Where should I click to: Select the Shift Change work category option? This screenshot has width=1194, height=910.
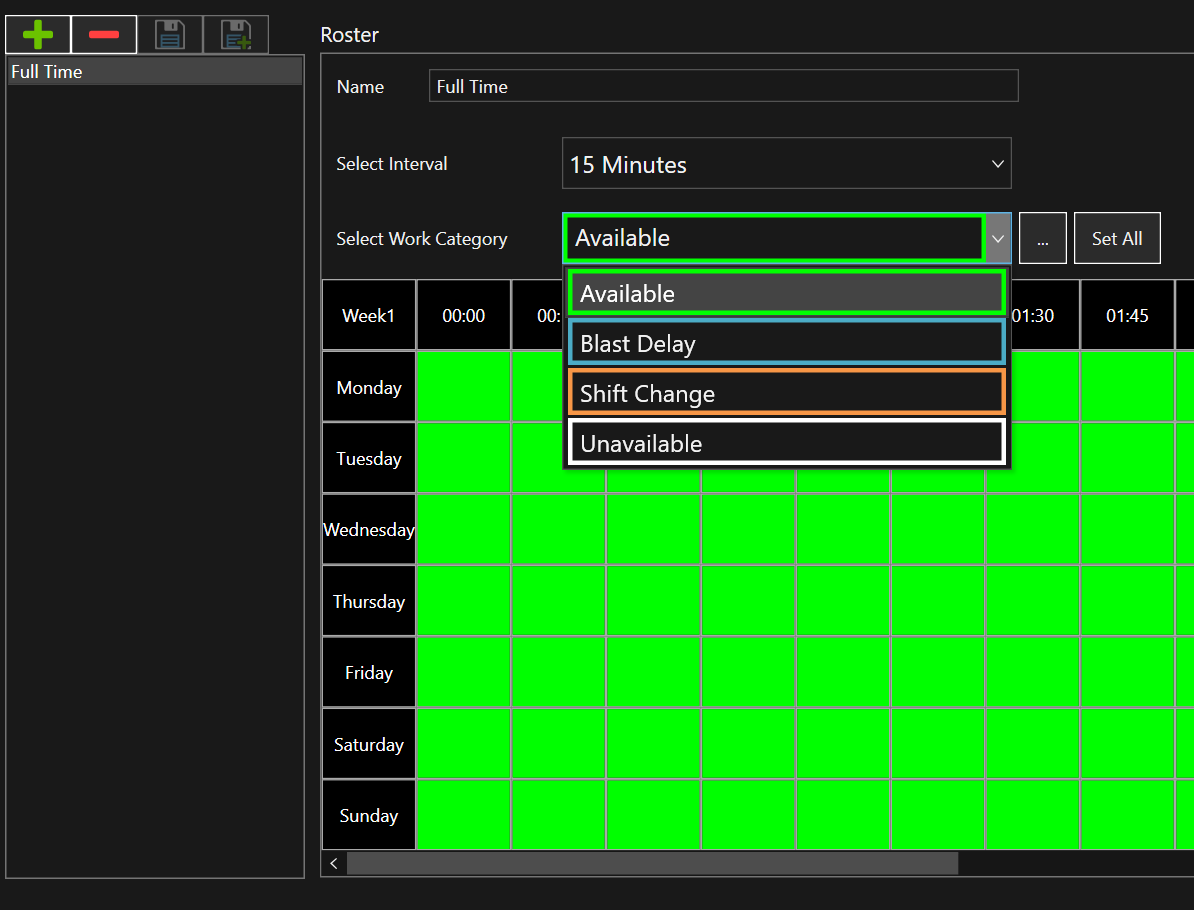click(x=786, y=394)
